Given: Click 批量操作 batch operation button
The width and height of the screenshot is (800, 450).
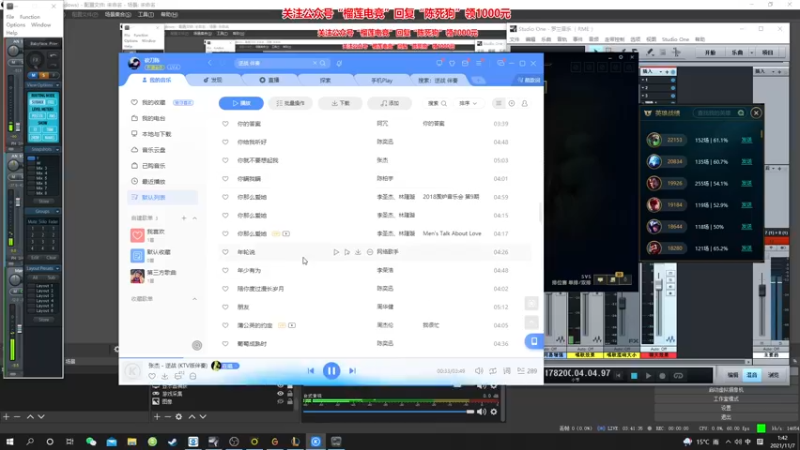Looking at the screenshot, I should click(x=290, y=103).
